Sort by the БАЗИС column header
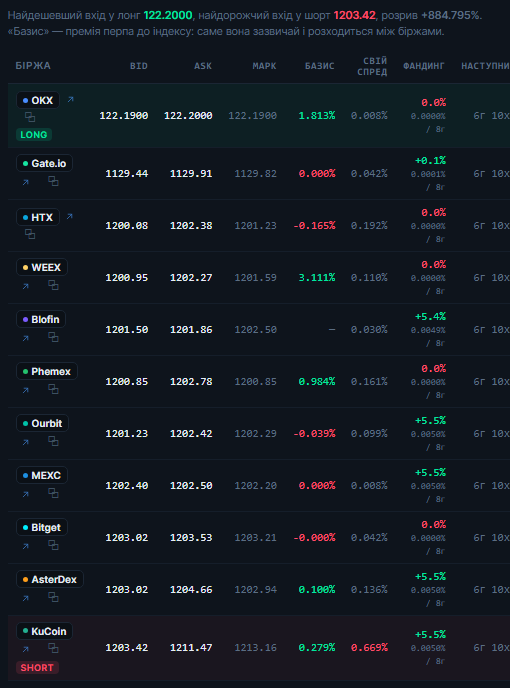 pyautogui.click(x=320, y=66)
